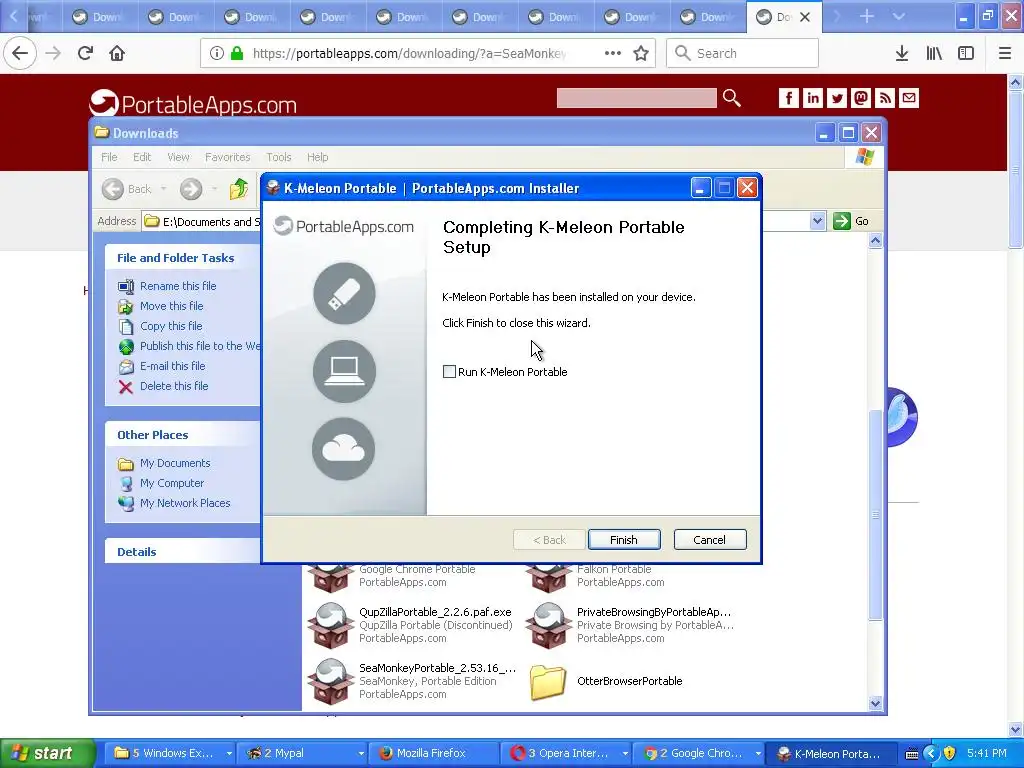Screen dimensions: 1024x768
Task: Open Help menu in Downloads window
Action: coord(317,157)
